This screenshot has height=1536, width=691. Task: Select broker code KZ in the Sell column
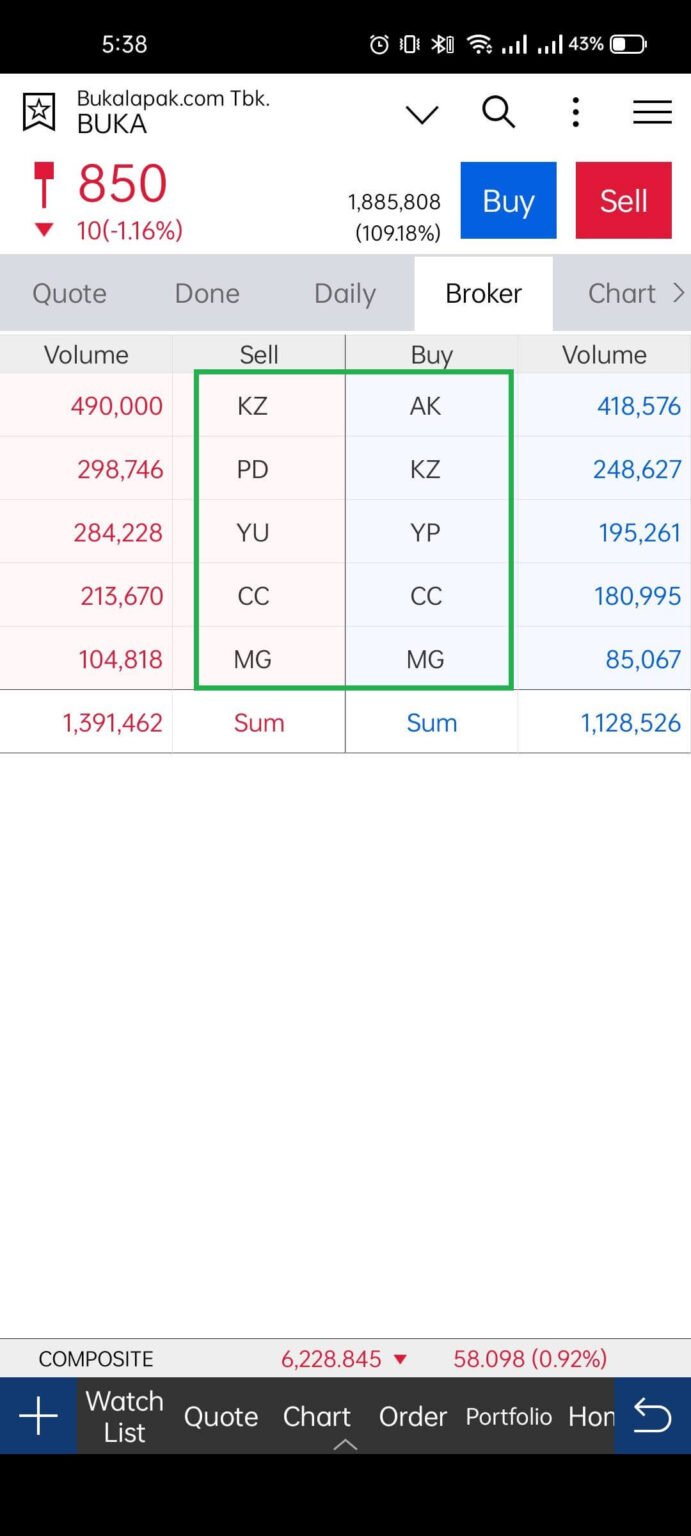pyautogui.click(x=252, y=405)
